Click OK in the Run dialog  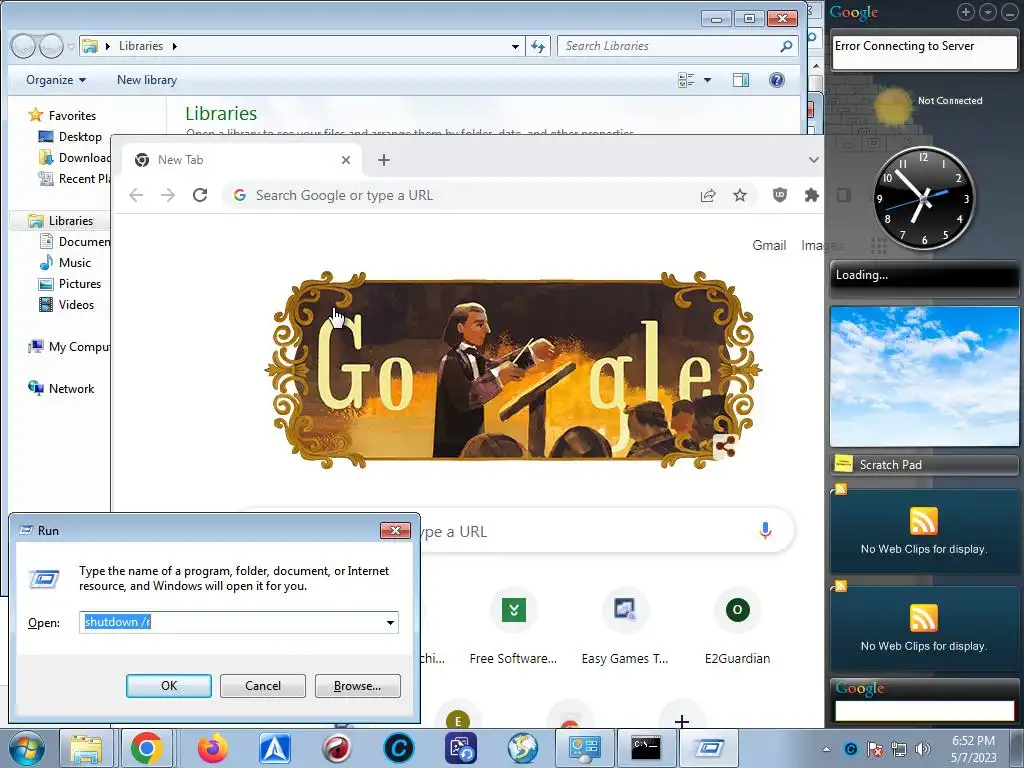coord(168,686)
